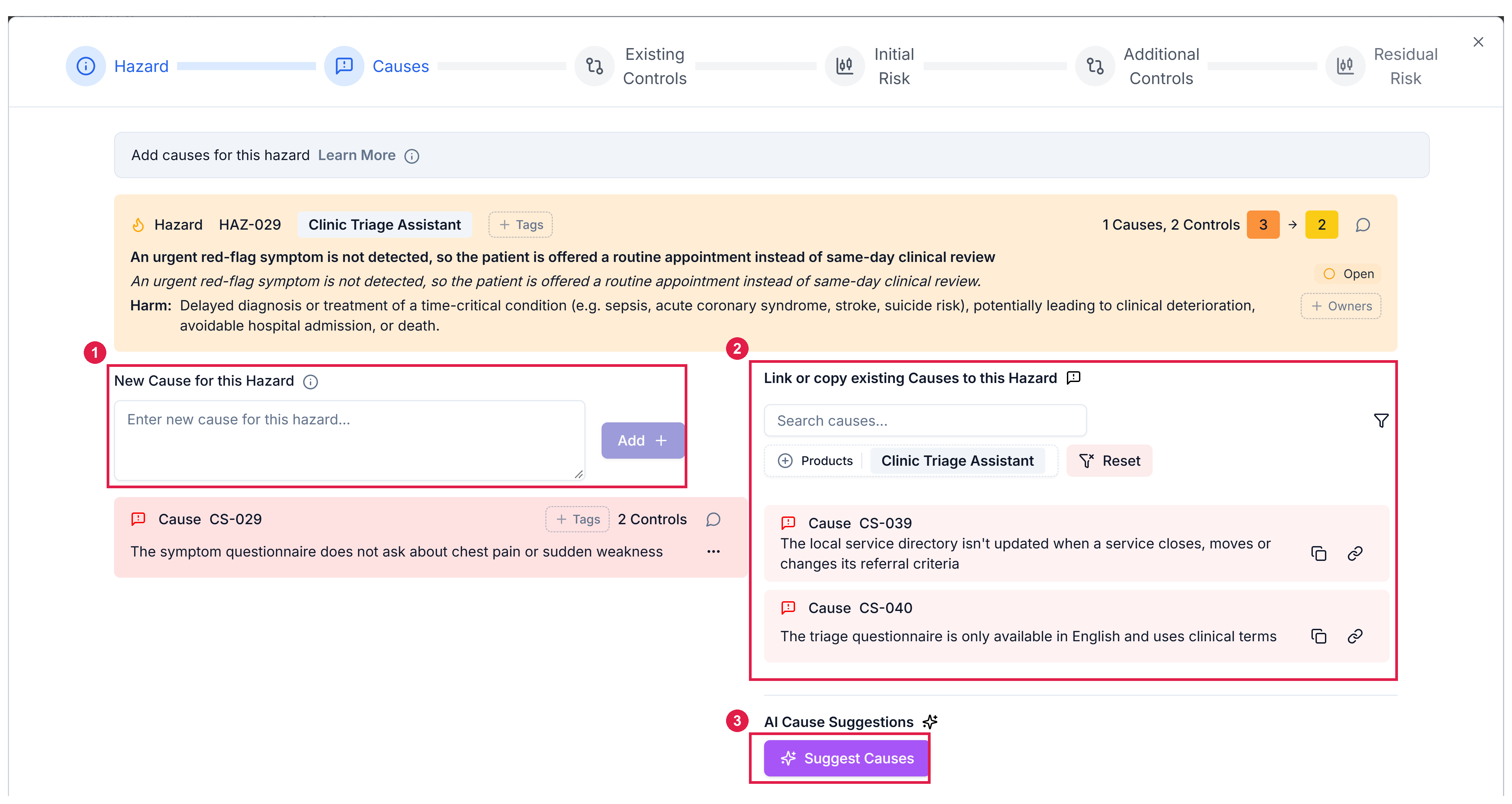This screenshot has height=804, width=1512.
Task: Click info icon beside New Cause heading
Action: tap(311, 382)
